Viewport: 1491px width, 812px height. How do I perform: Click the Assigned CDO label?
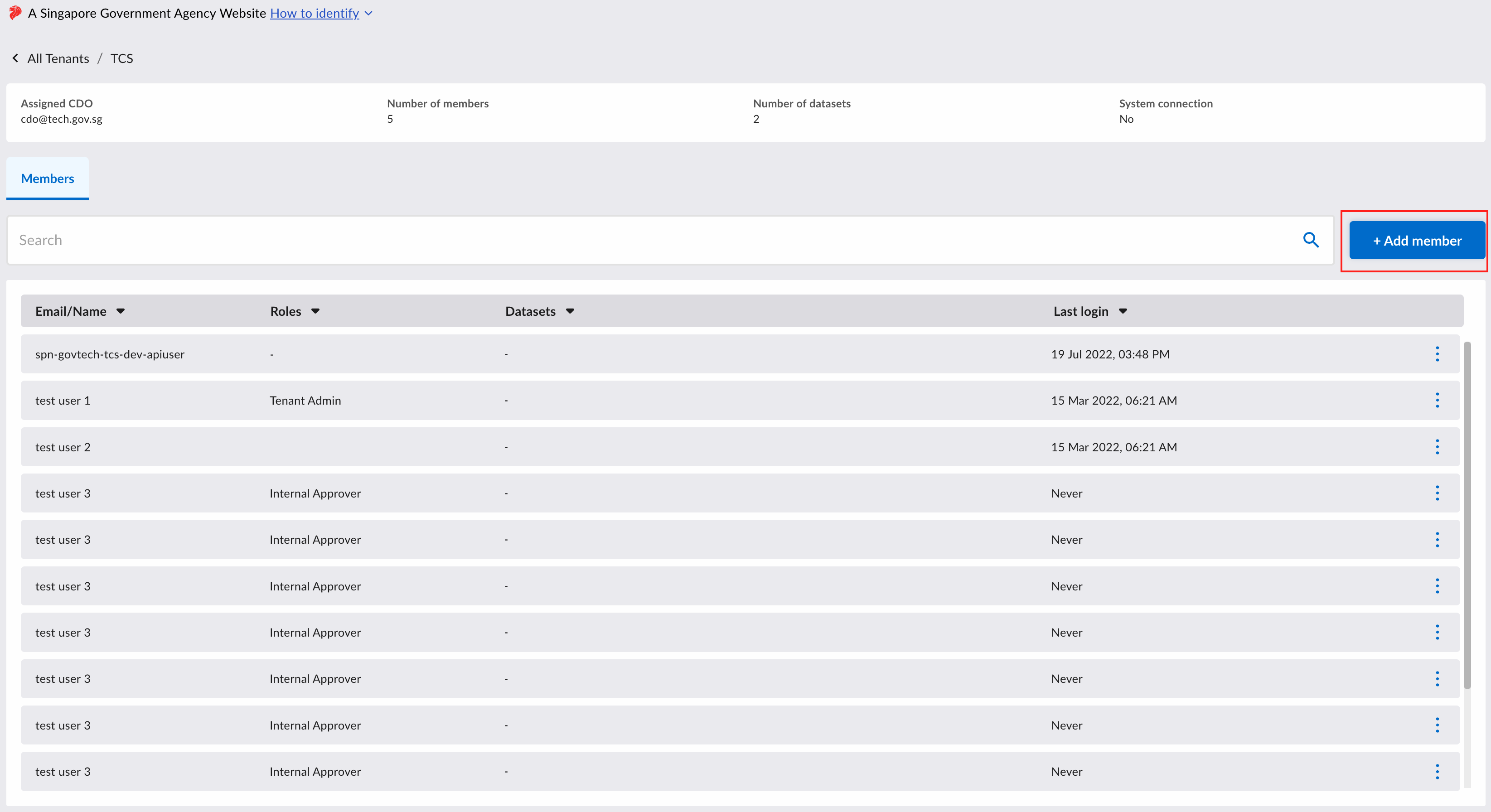[57, 104]
